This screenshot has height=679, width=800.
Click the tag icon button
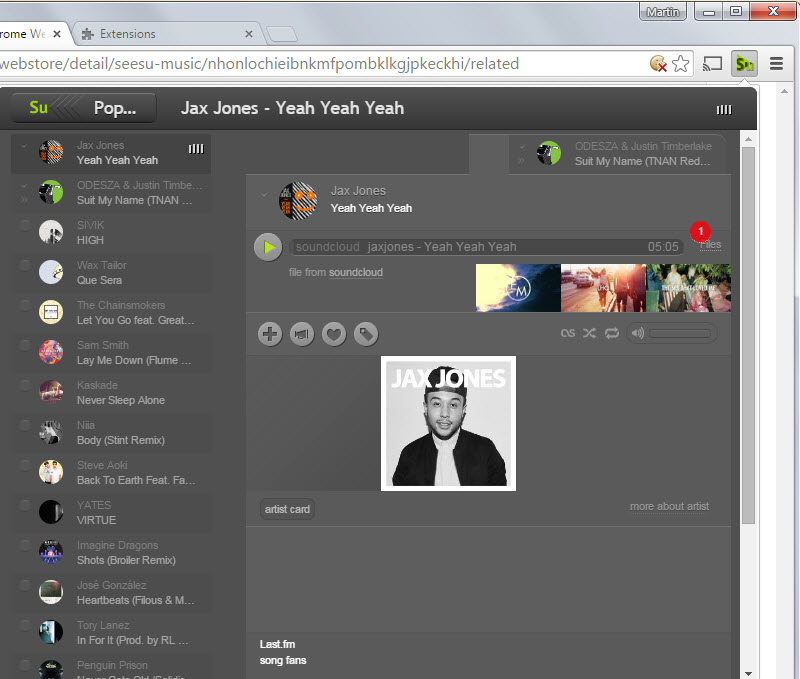click(x=366, y=334)
